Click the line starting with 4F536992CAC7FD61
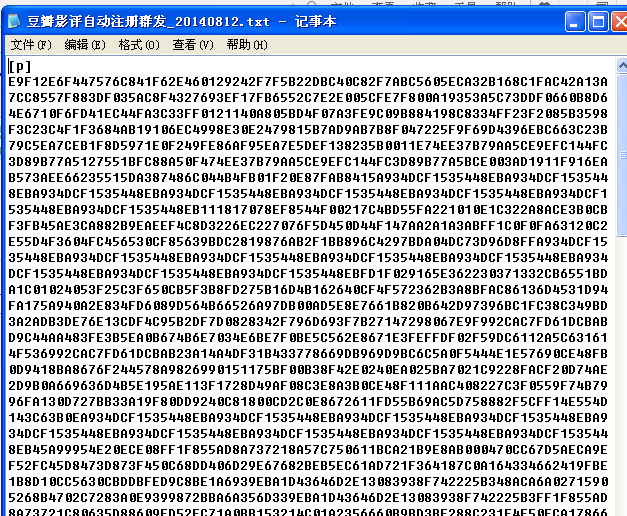 click(x=308, y=354)
